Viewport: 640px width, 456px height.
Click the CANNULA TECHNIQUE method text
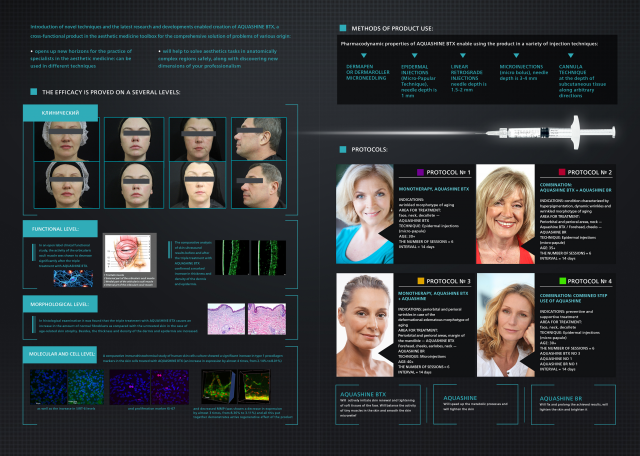tap(582, 81)
